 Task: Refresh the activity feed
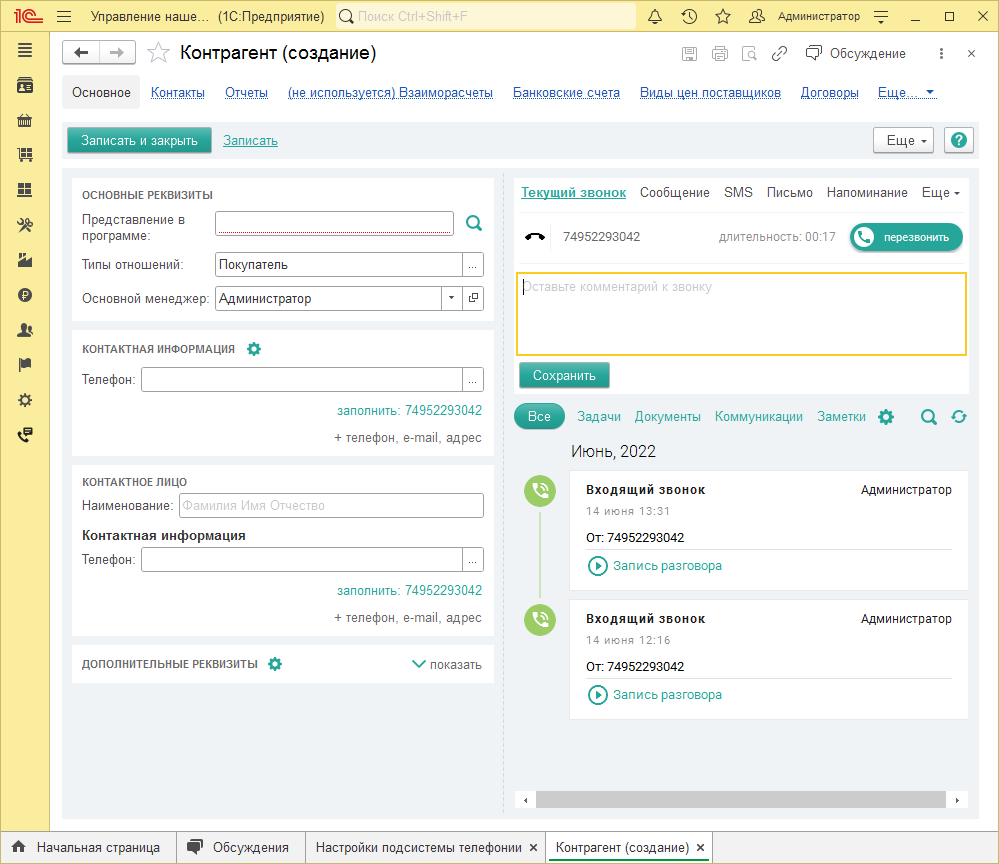coord(959,417)
